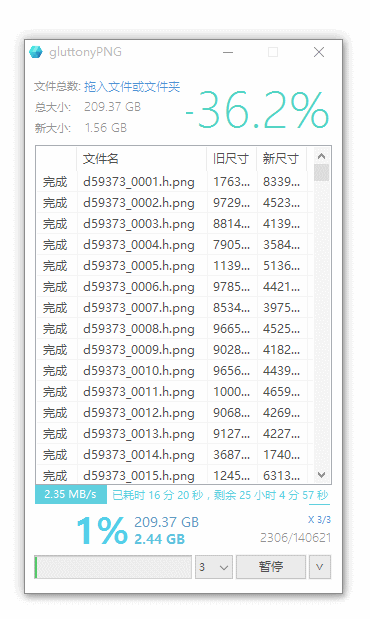This screenshot has width=370, height=619.
Task: Select row d59373_0015.h.png
Action: point(175,475)
